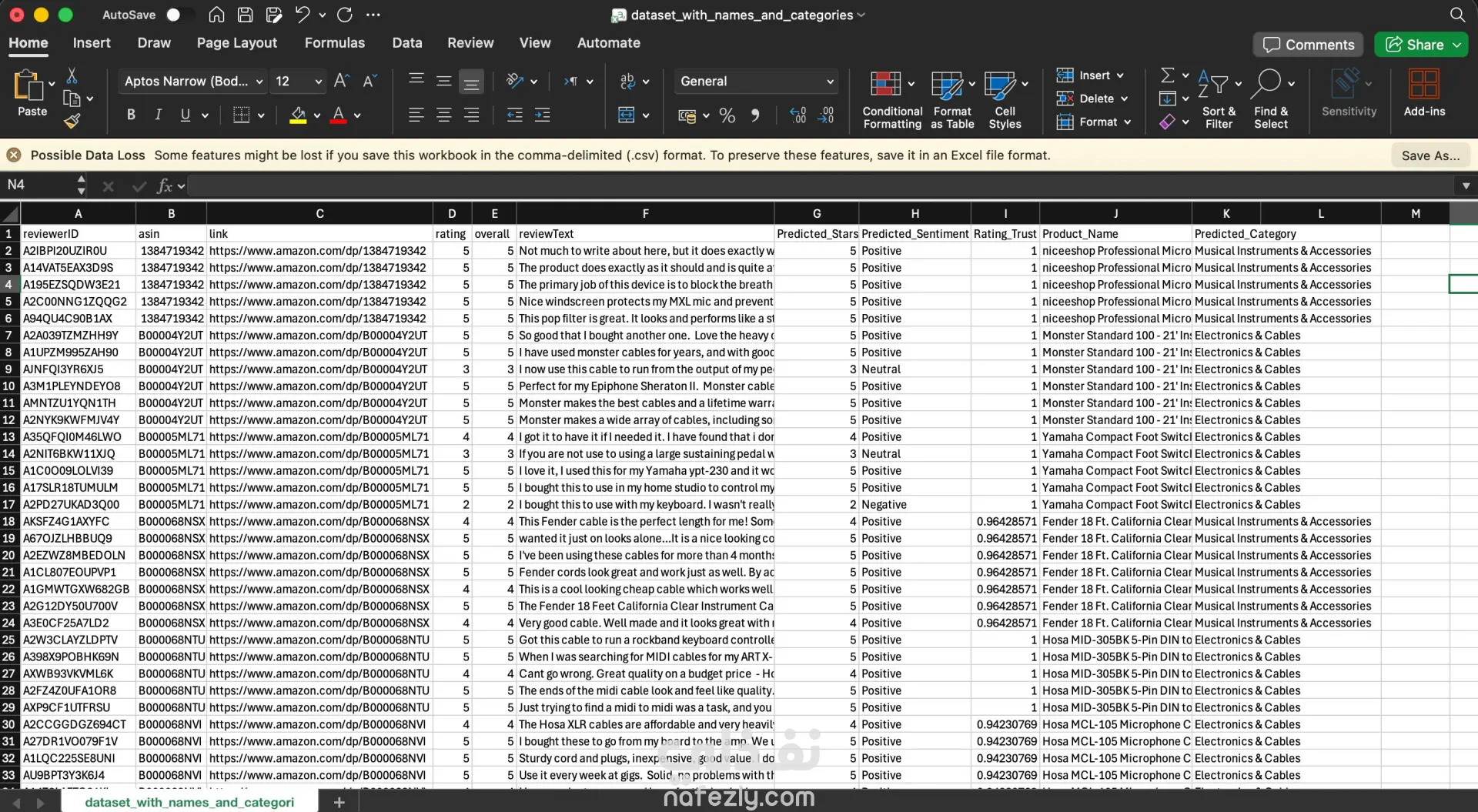Click the Orientation text angle icon
This screenshot has height=812, width=1478.
click(515, 80)
